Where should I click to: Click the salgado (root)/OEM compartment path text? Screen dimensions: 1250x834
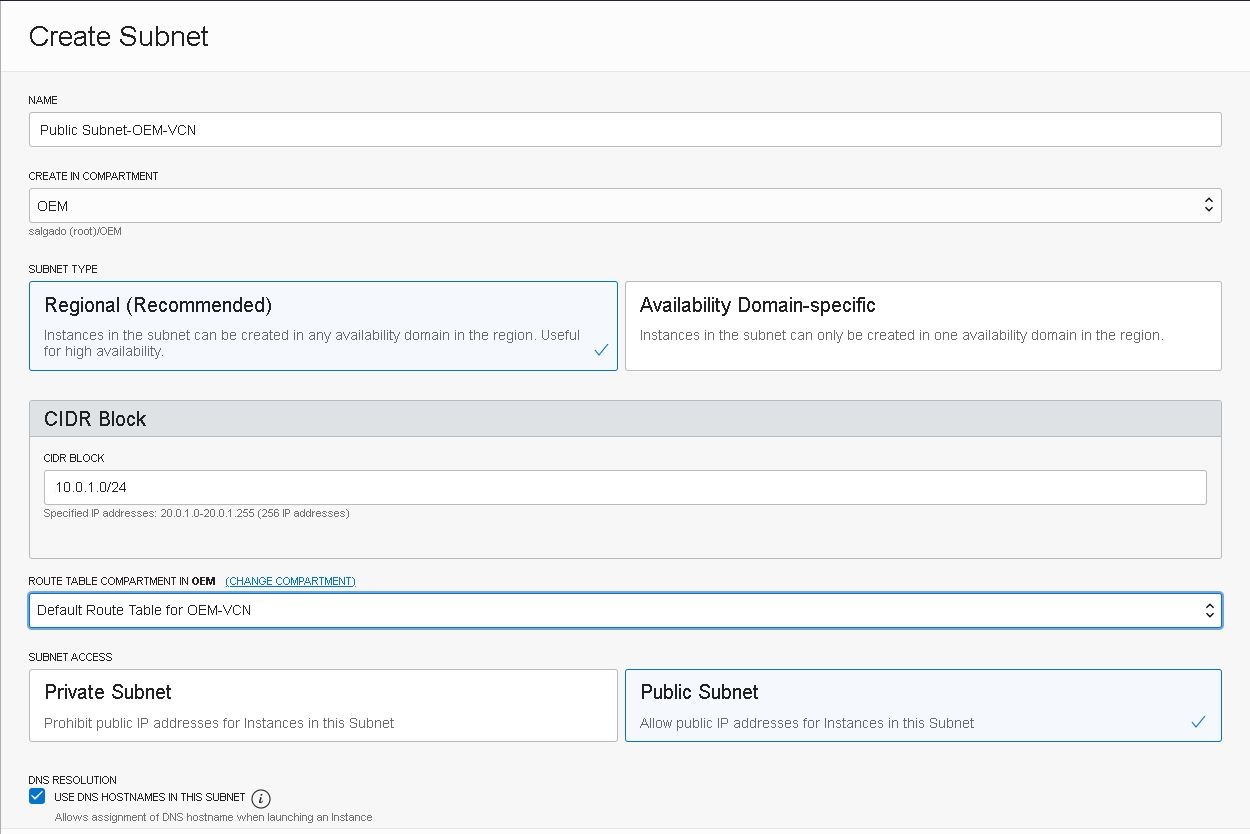(x=75, y=232)
